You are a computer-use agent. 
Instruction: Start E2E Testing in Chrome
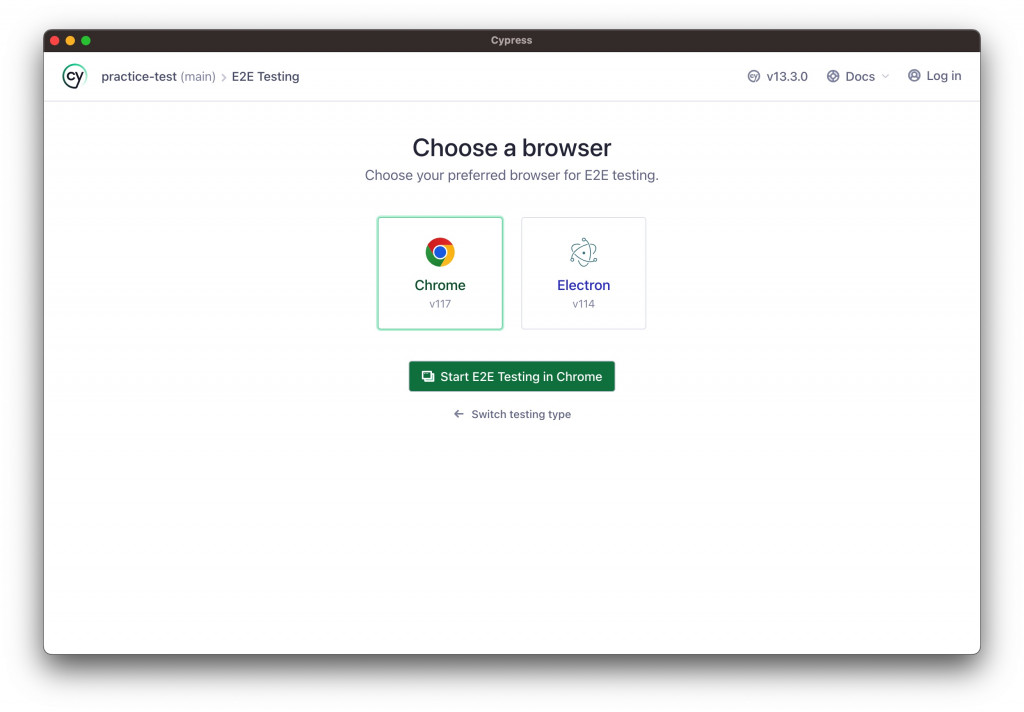(511, 376)
